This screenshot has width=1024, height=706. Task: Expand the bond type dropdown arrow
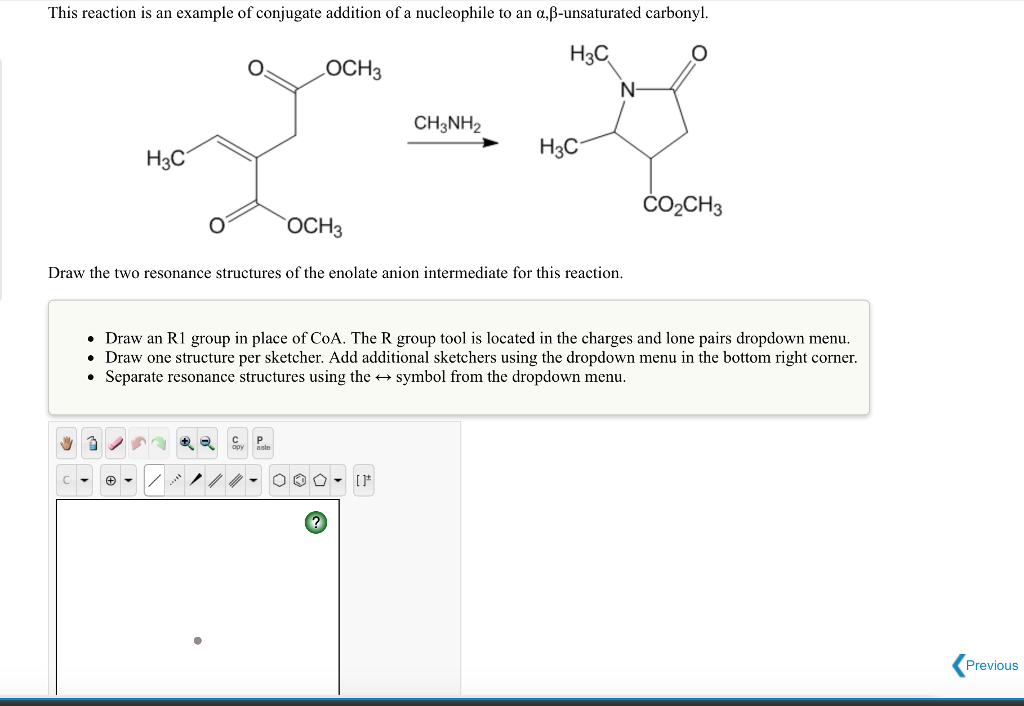pos(253,479)
